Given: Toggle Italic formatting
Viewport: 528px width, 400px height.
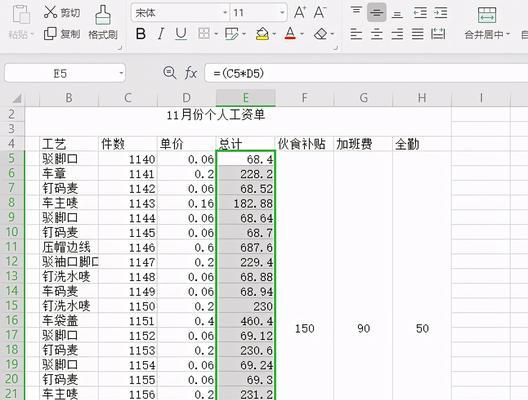Looking at the screenshot, I should pos(161,34).
